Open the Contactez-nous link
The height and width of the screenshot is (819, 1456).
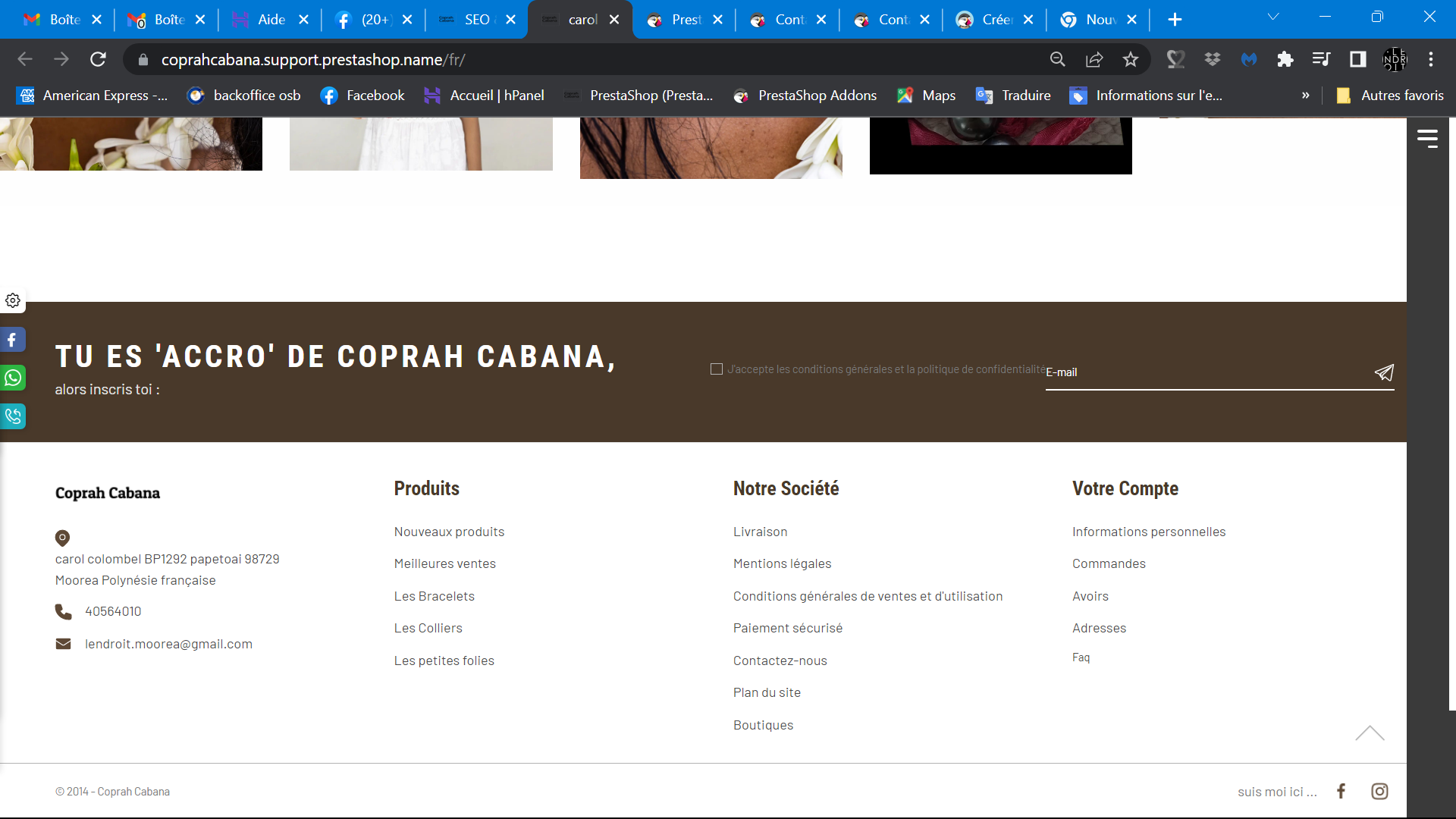tap(780, 661)
